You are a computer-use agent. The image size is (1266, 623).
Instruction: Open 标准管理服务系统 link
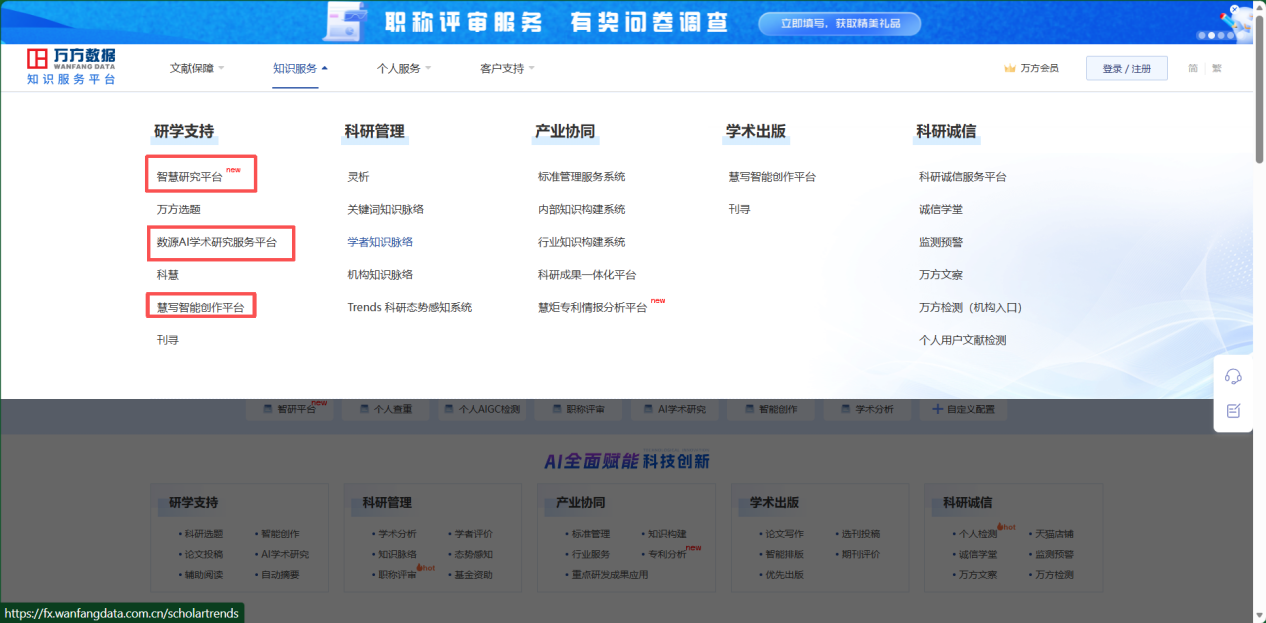581,177
